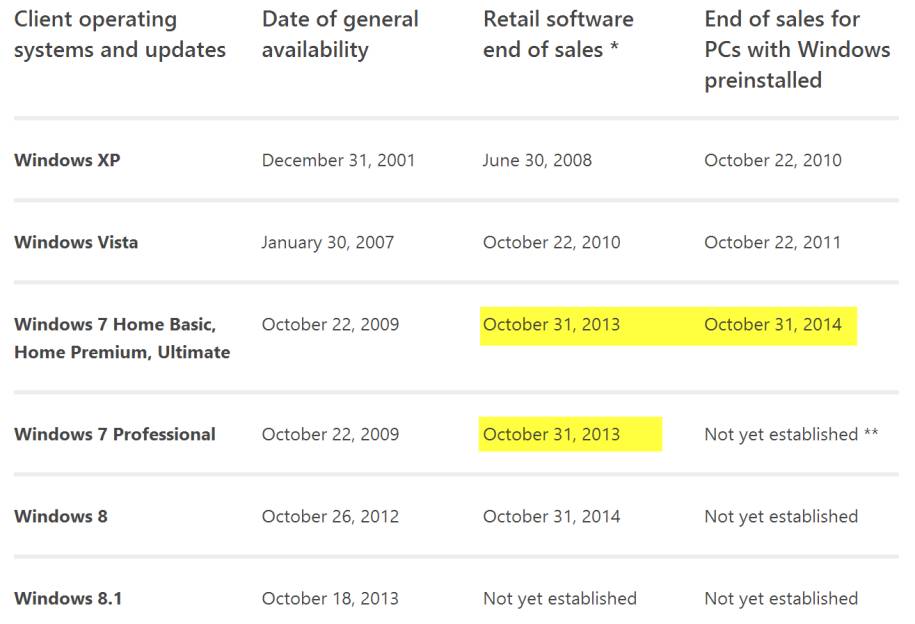
Task: Click Windows XP date December 31, 2001
Action: (x=338, y=160)
